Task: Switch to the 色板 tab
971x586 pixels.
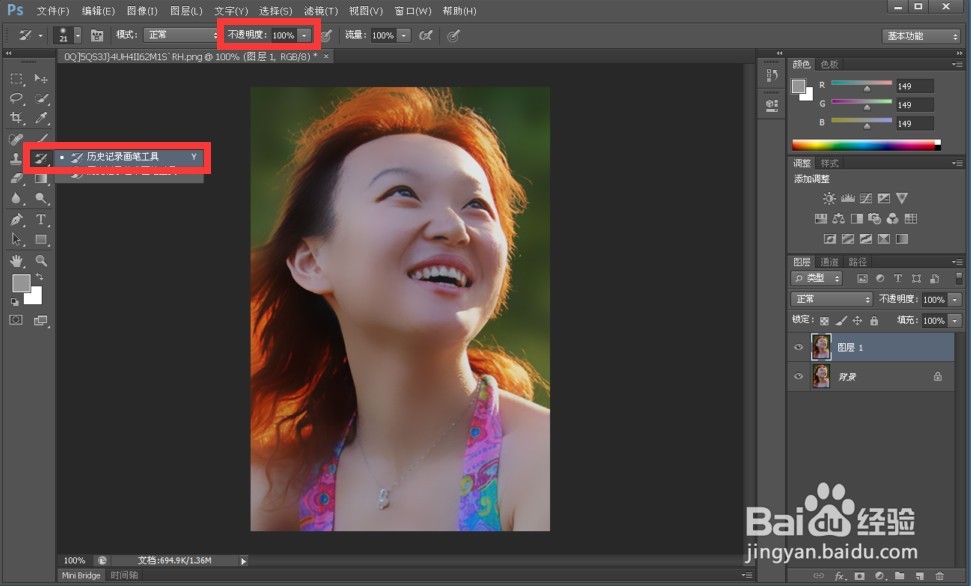Action: 829,64
